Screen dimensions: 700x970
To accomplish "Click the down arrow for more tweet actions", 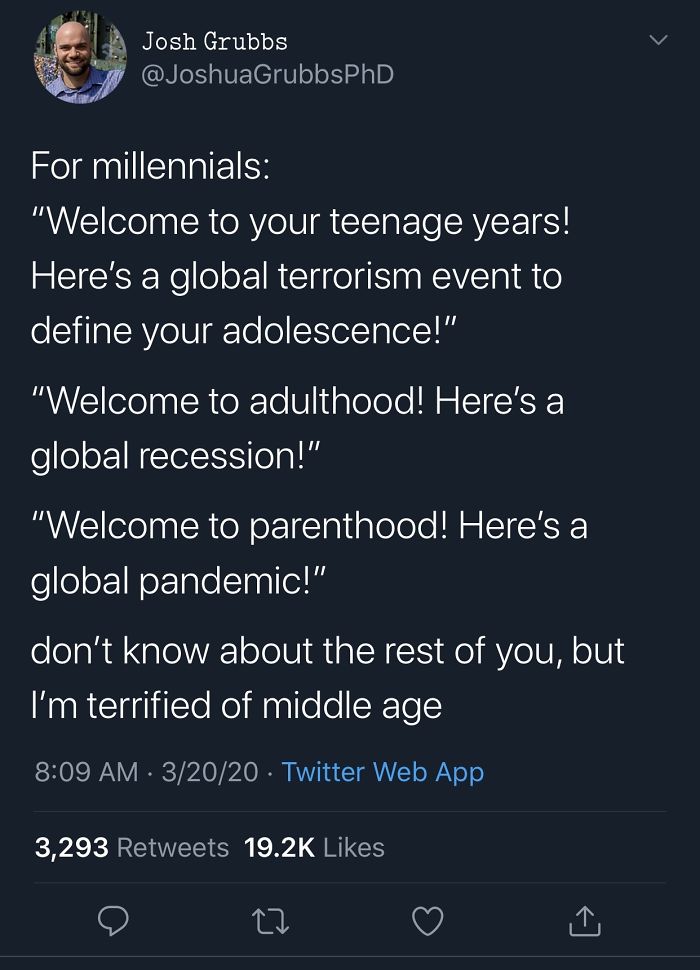I will [x=657, y=40].
